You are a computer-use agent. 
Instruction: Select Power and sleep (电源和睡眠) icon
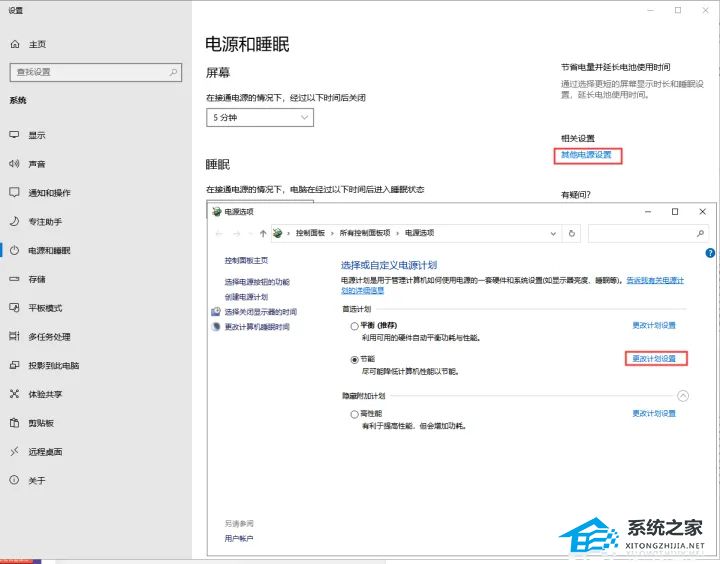(x=15, y=250)
